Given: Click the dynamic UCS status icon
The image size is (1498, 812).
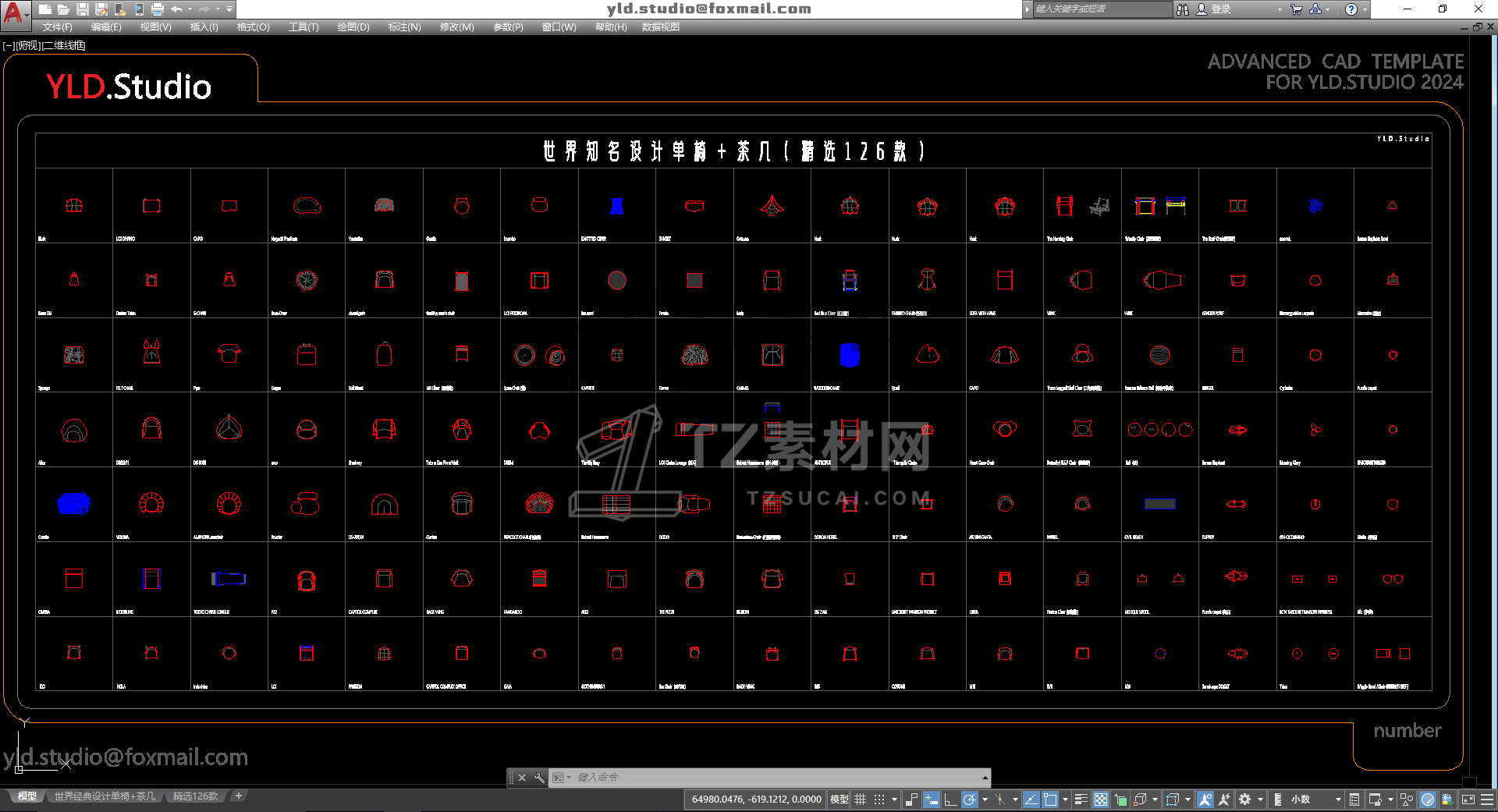Looking at the screenshot, I should tap(1172, 800).
